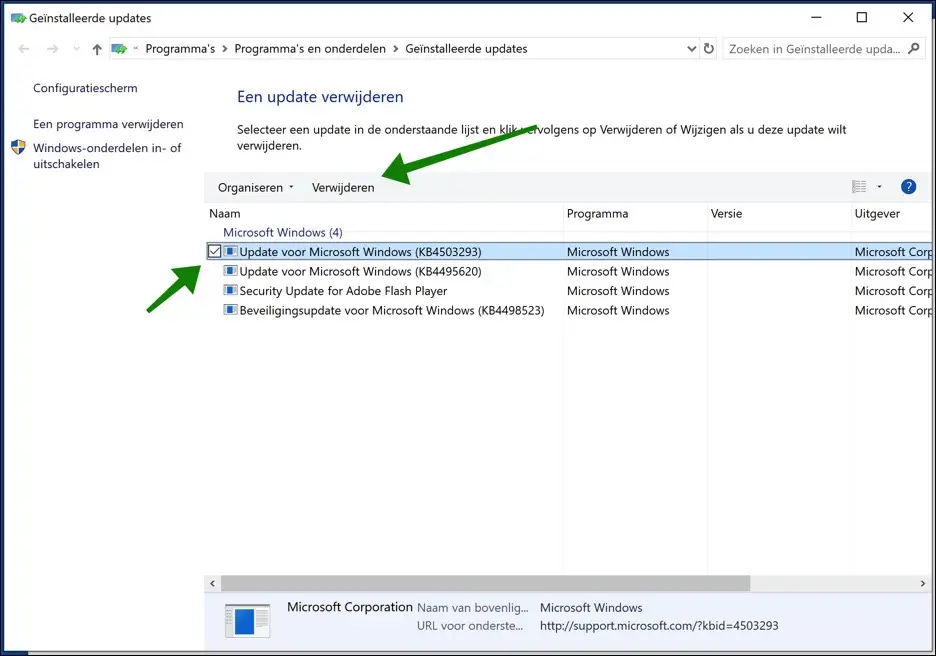Open Een programma verwijderen link
The width and height of the screenshot is (936, 656).
coord(108,124)
